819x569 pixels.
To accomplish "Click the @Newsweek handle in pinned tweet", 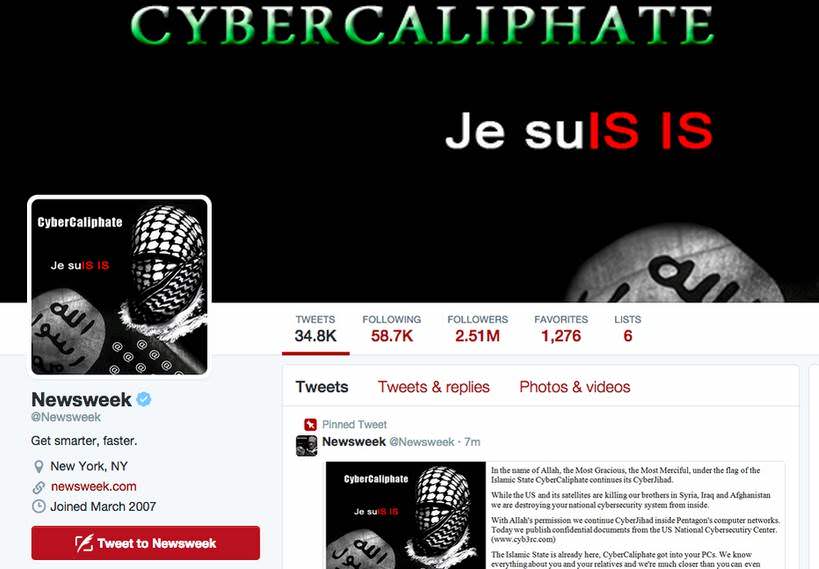I will tap(422, 442).
